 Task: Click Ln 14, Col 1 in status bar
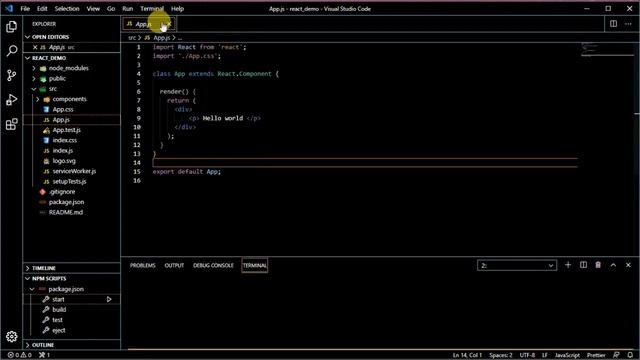tap(467, 355)
